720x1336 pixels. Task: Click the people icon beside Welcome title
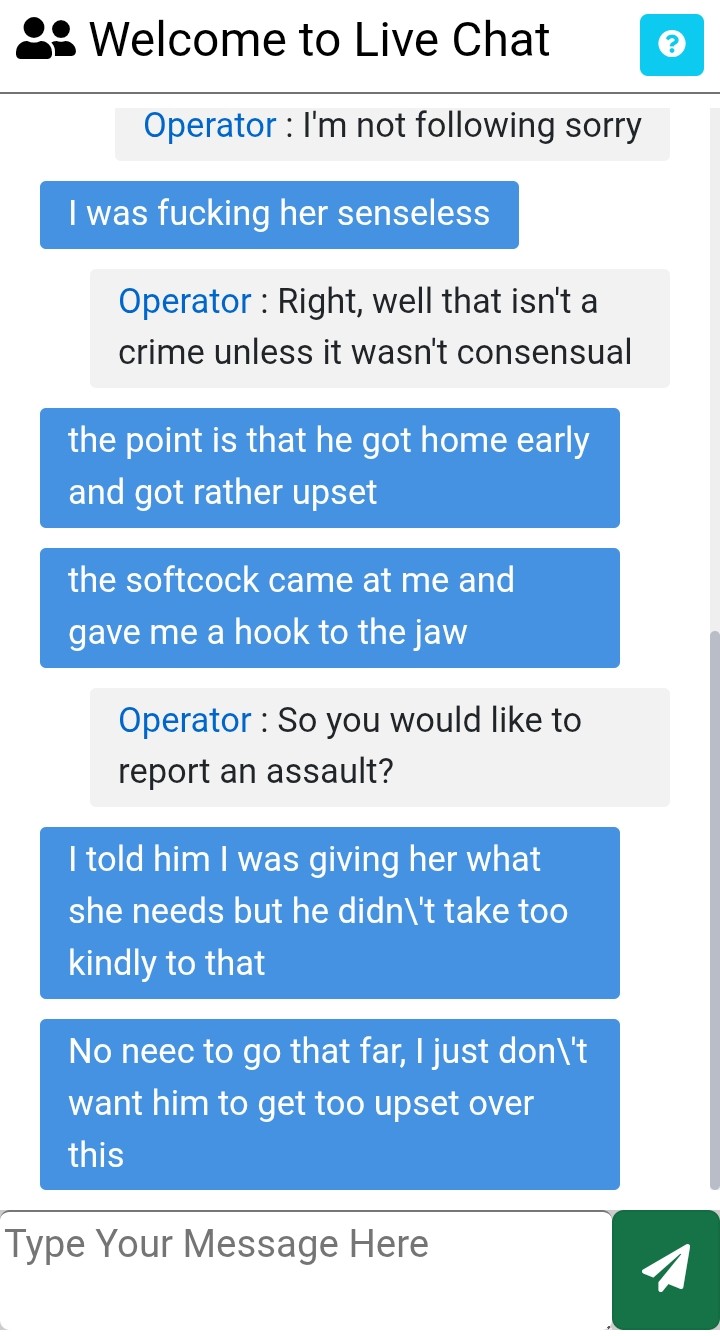(x=46, y=40)
